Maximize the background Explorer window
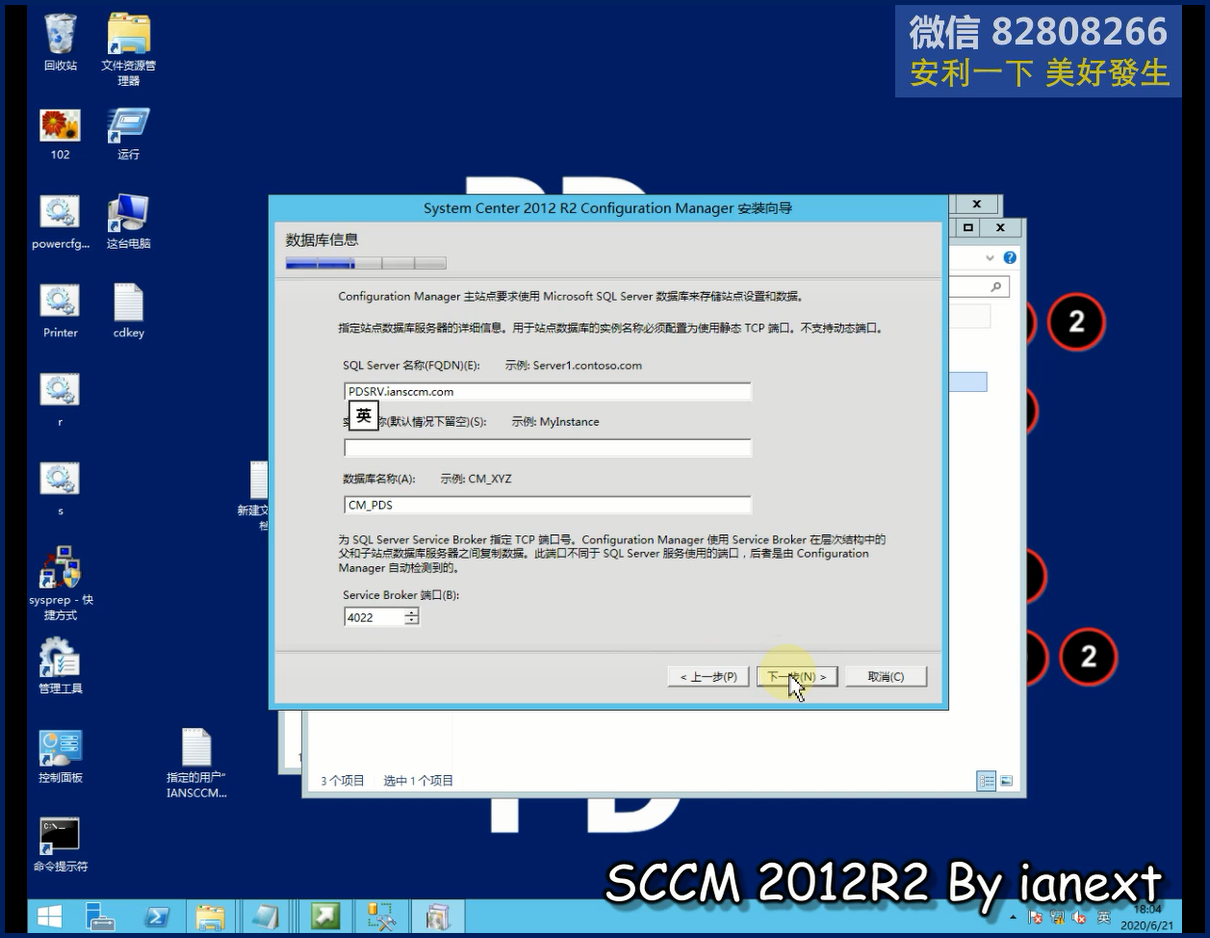This screenshot has width=1210, height=938. (x=968, y=228)
